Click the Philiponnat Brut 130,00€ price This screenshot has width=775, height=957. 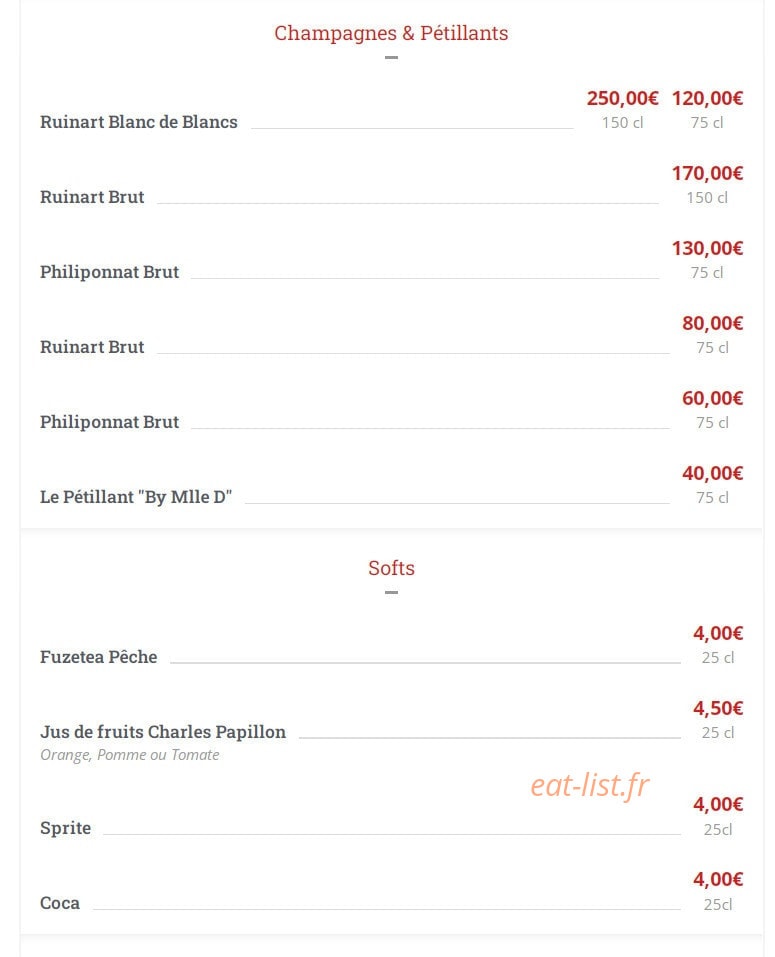(707, 248)
